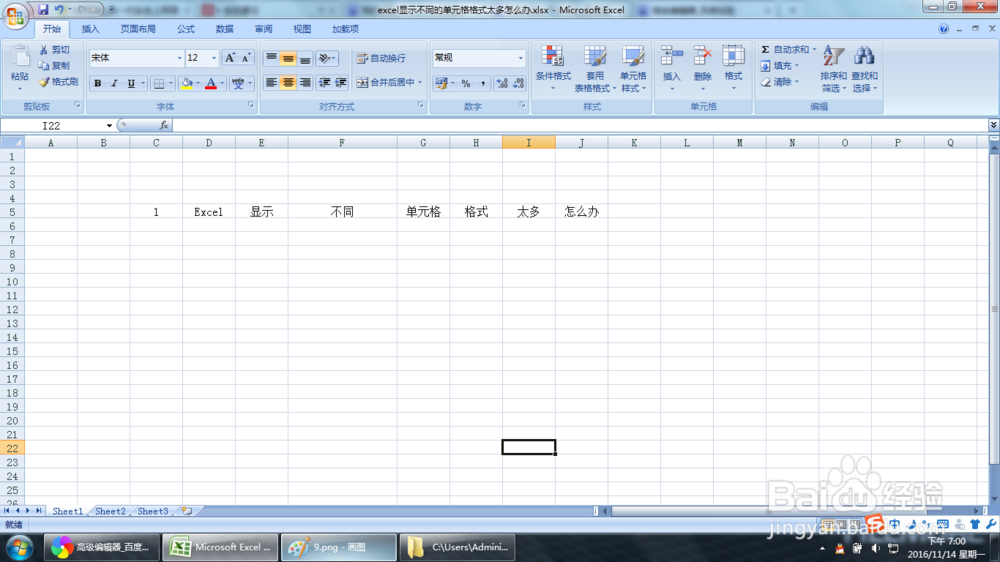The height and width of the screenshot is (562, 1000).
Task: Save the workbook from quick access toolbar
Action: [43, 10]
